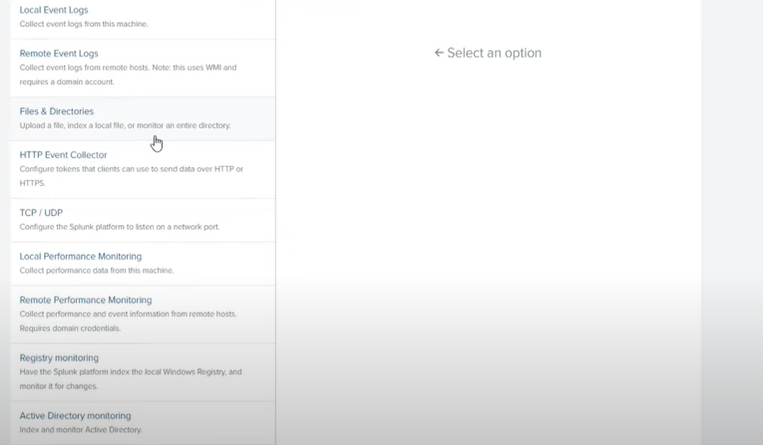Open the Local Event Logs option
This screenshot has width=763, height=445.
pos(54,10)
